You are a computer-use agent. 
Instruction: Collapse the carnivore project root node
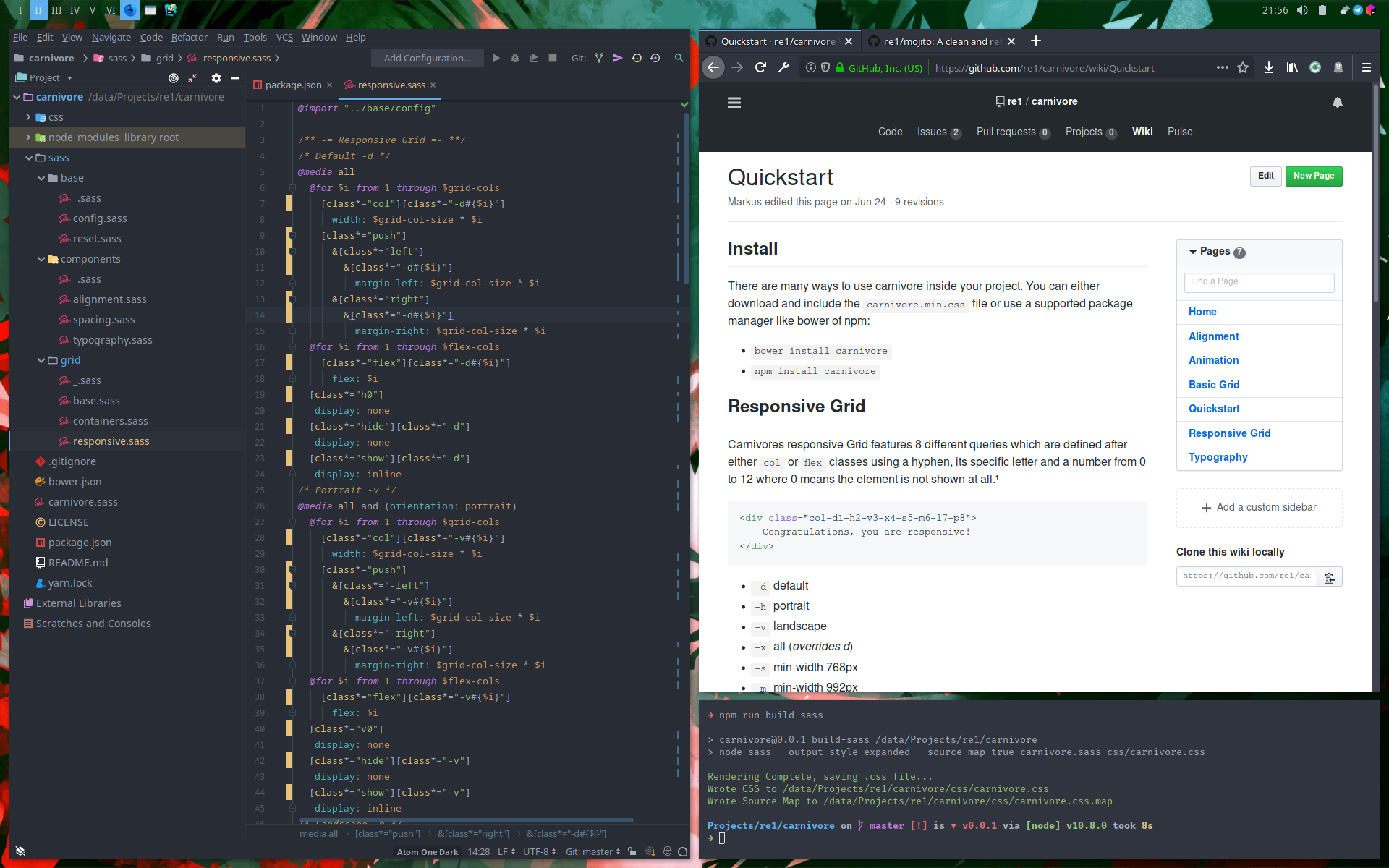(x=17, y=97)
